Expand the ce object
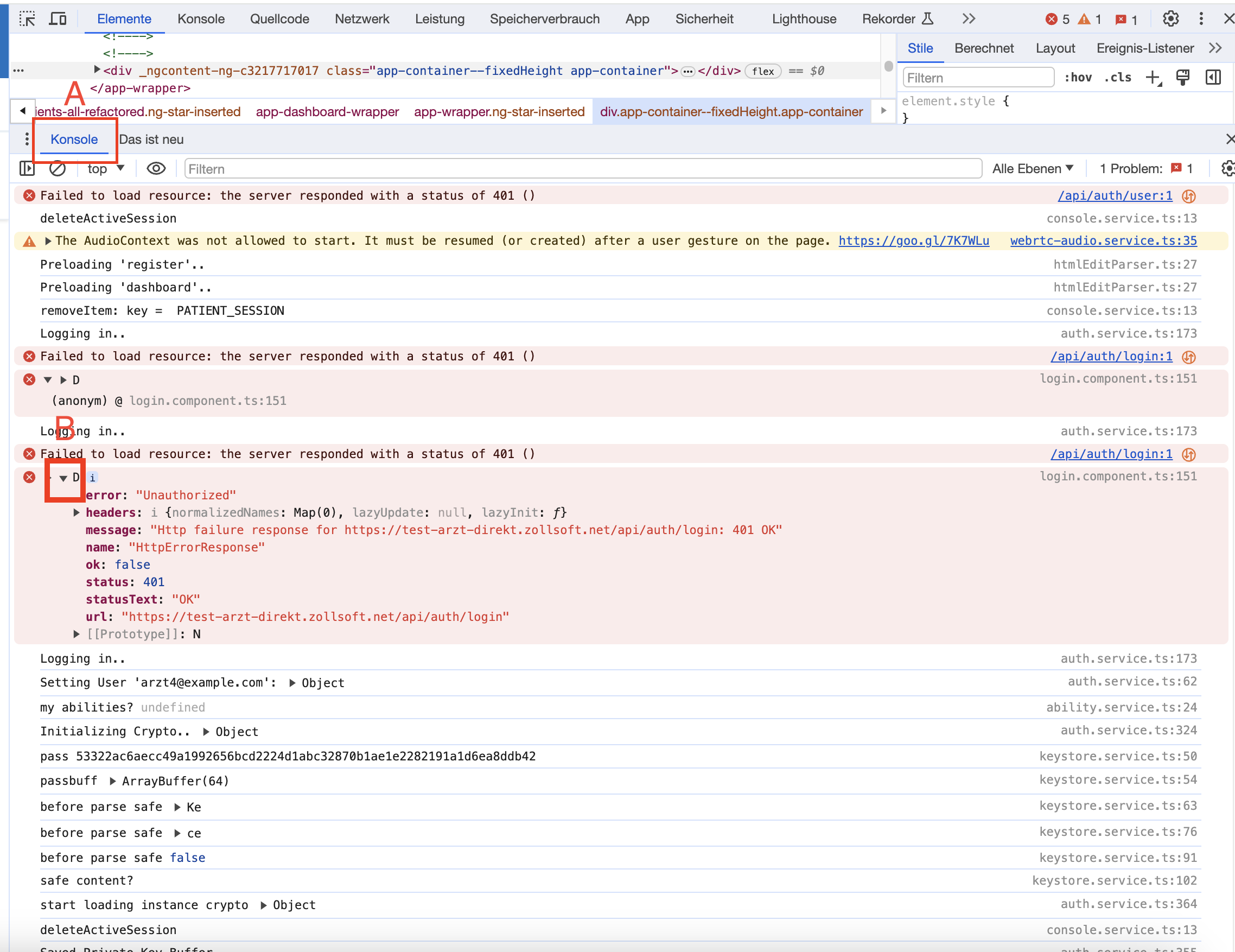This screenshot has height=952, width=1235. click(177, 833)
